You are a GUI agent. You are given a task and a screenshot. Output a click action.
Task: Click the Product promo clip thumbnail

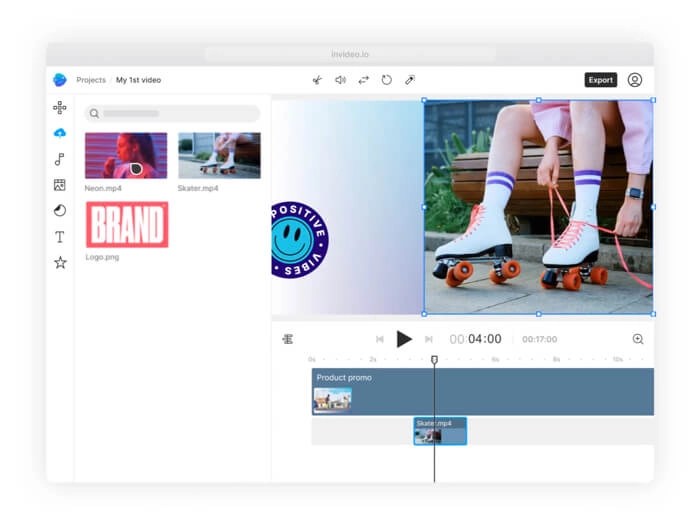click(x=333, y=399)
